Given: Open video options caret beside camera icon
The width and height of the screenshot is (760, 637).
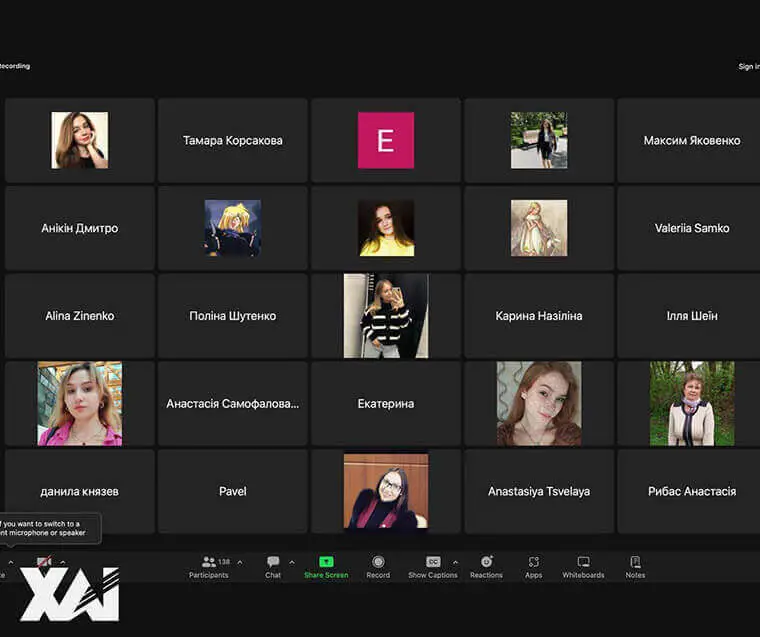Looking at the screenshot, I should [62, 562].
